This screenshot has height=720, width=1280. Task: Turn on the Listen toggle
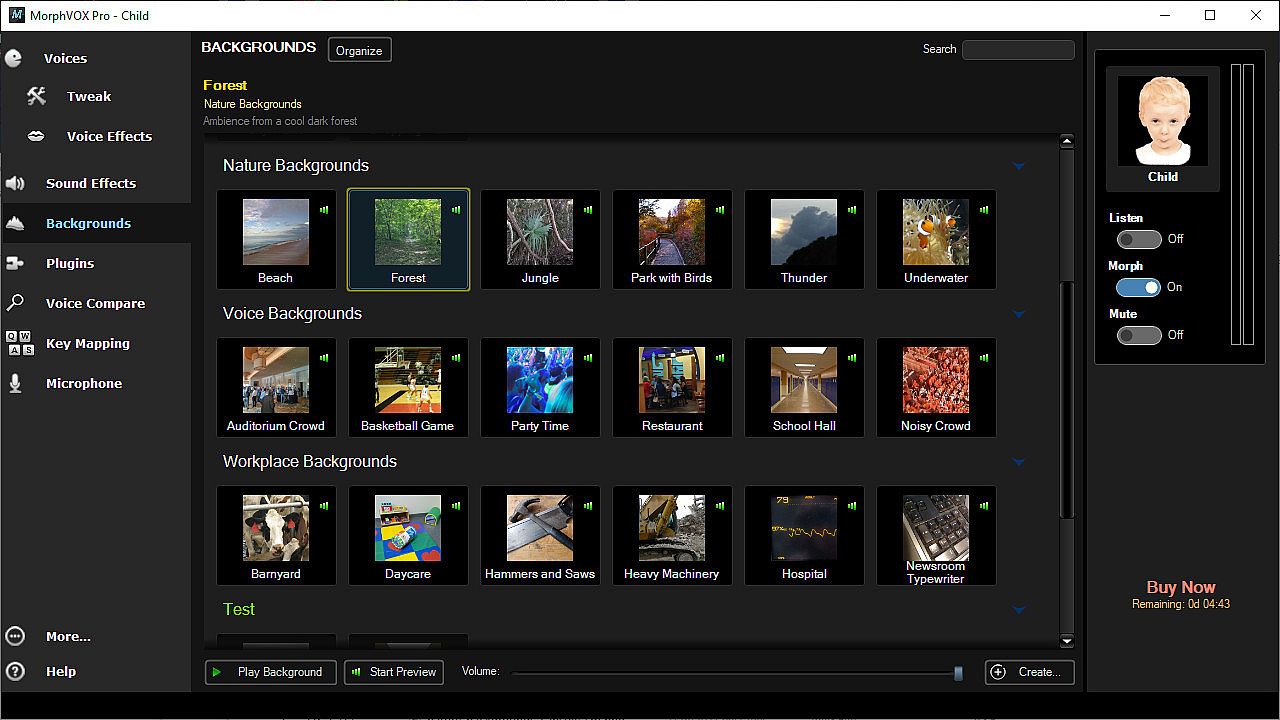point(1139,239)
